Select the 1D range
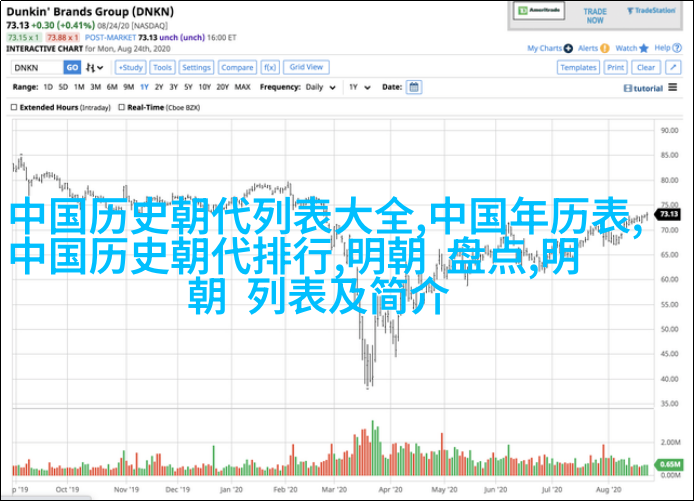 click(x=48, y=87)
